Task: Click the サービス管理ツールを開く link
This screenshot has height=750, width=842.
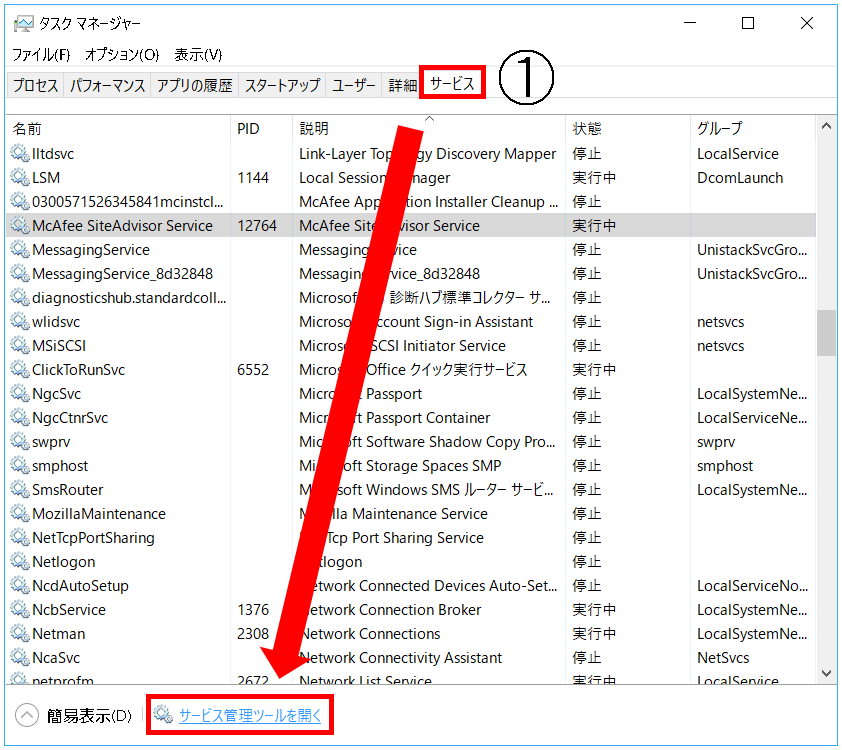Action: (252, 715)
